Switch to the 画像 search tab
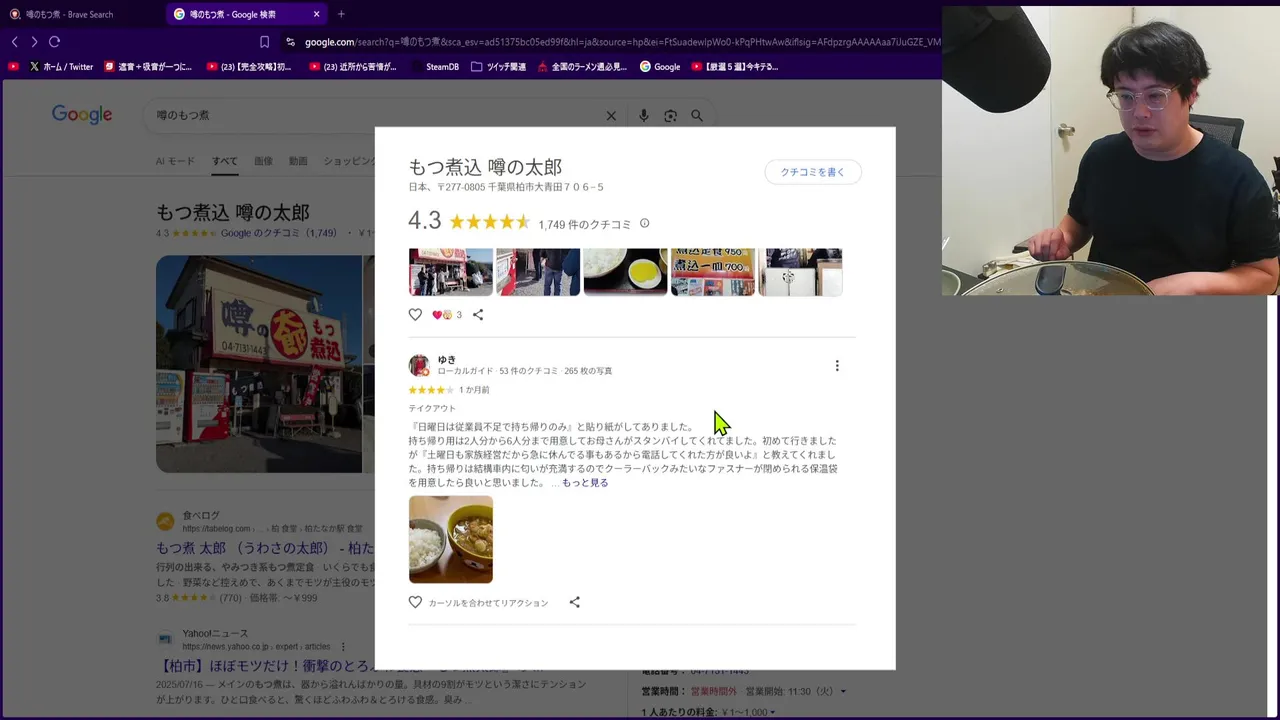This screenshot has width=1280, height=720. [x=263, y=161]
